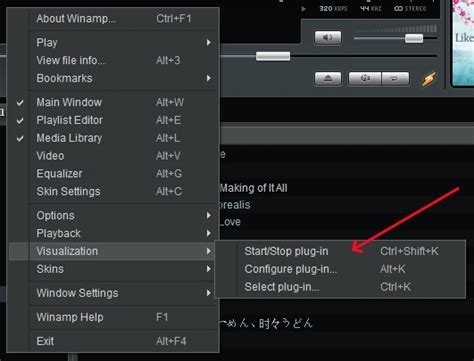Expand the Skins submenu
This screenshot has height=361, width=474.
[114, 269]
